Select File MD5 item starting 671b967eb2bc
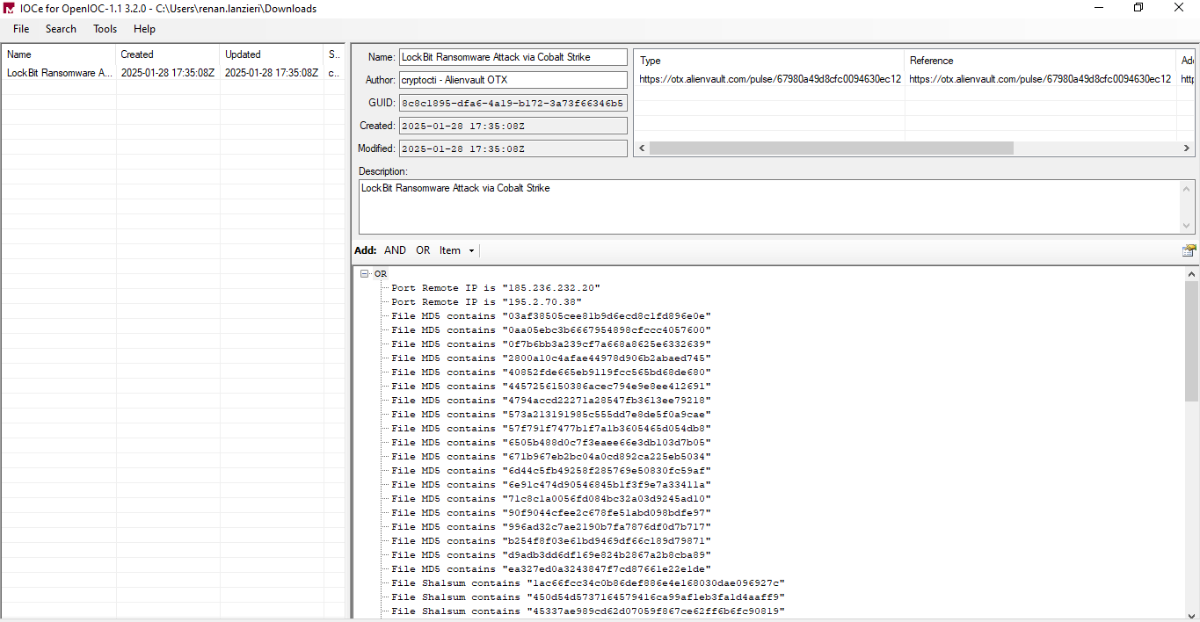 pyautogui.click(x=551, y=456)
